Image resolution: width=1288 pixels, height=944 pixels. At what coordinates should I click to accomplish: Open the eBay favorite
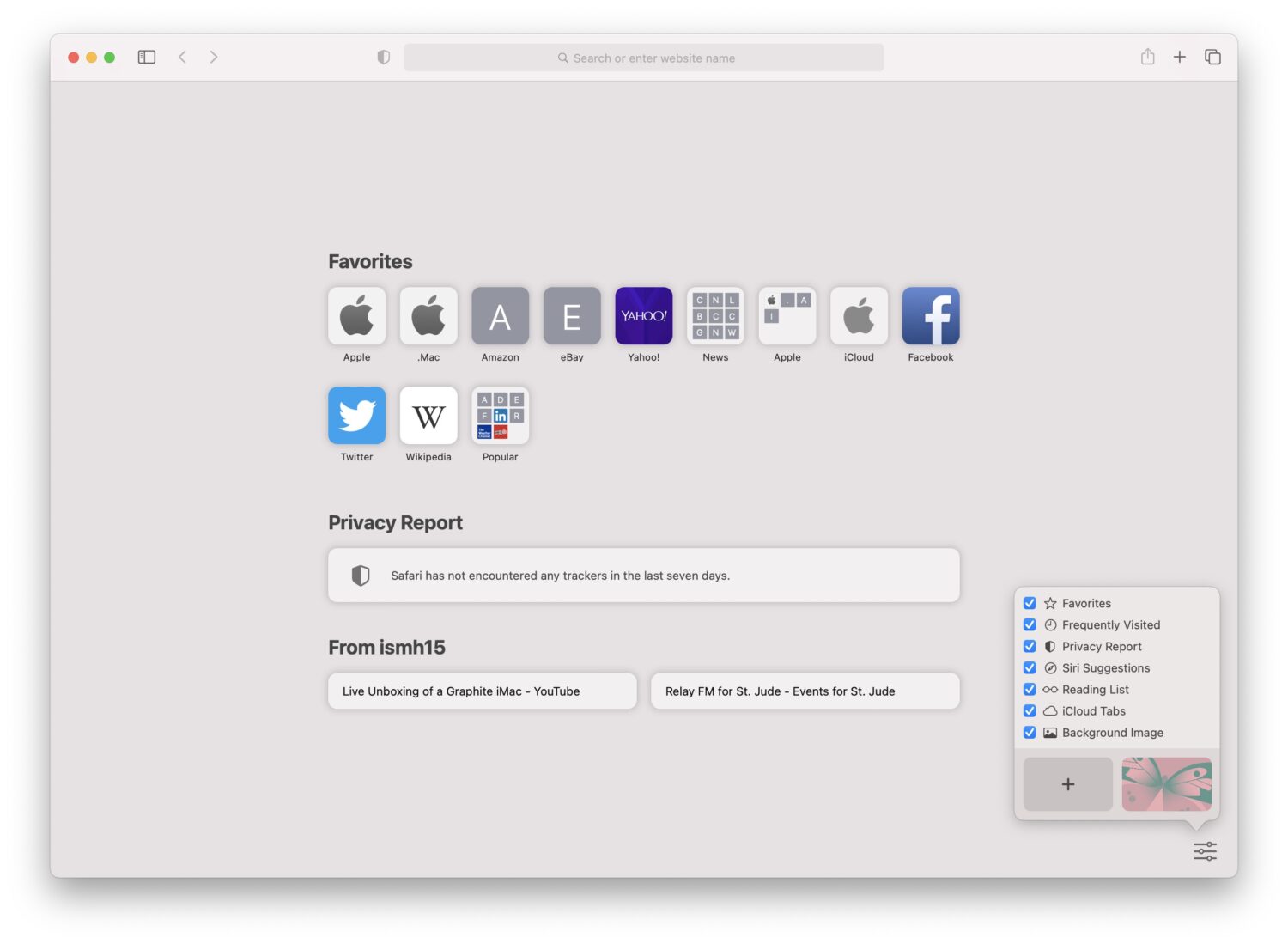[x=572, y=316]
